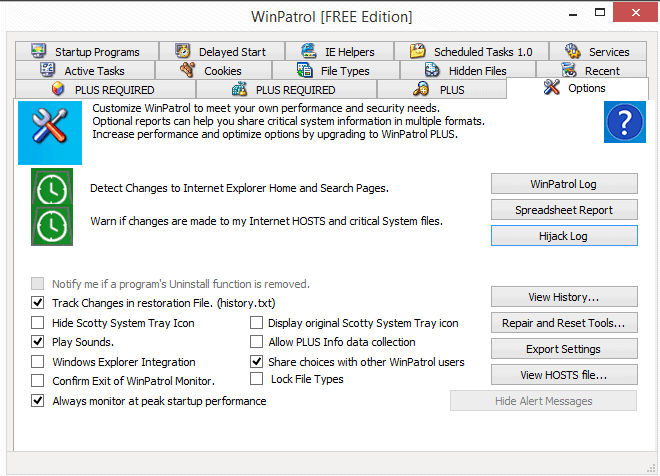Click the Spreadsheet Report button
Viewport: 660px width, 476px height.
click(x=564, y=210)
